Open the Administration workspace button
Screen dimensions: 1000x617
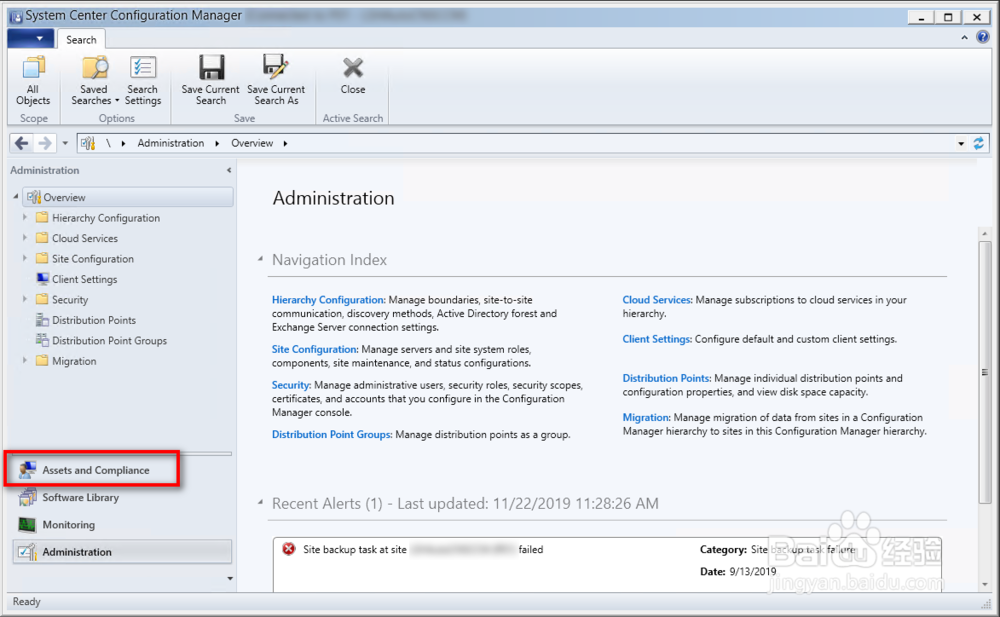click(121, 552)
